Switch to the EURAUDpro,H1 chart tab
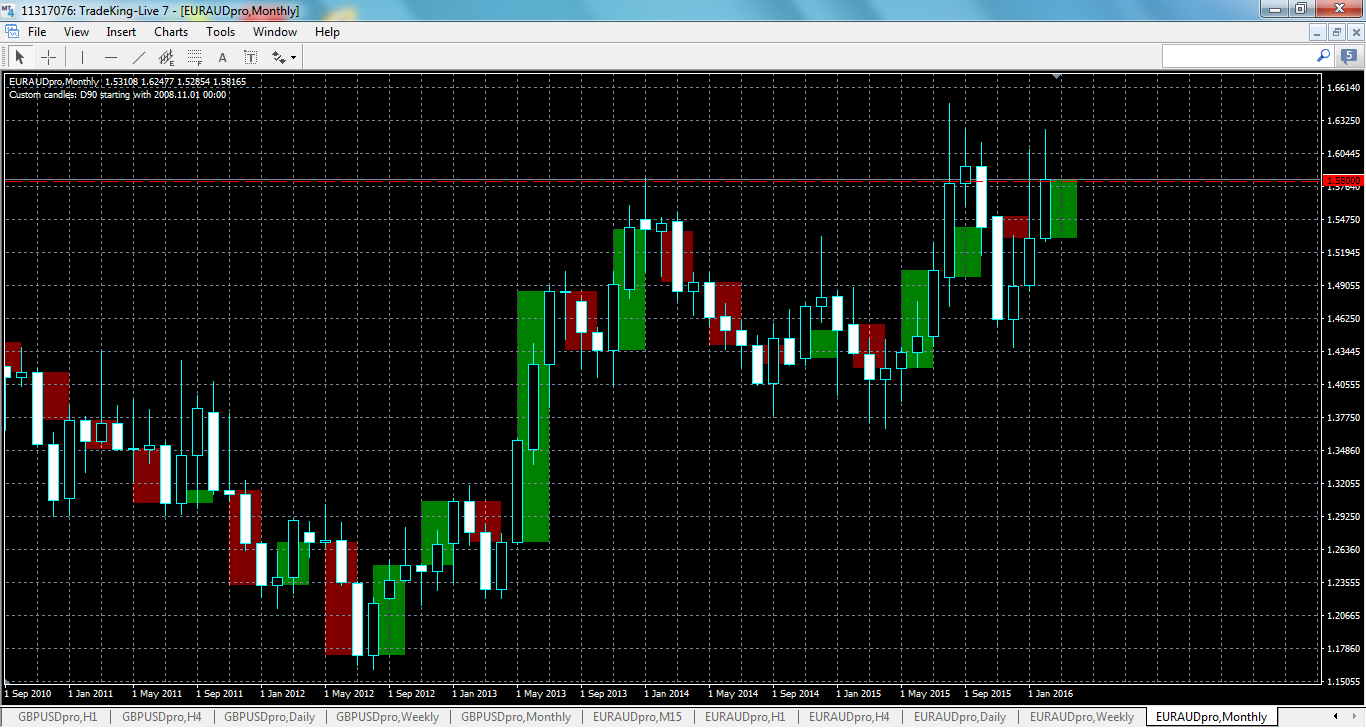This screenshot has width=1366, height=728. [x=746, y=717]
